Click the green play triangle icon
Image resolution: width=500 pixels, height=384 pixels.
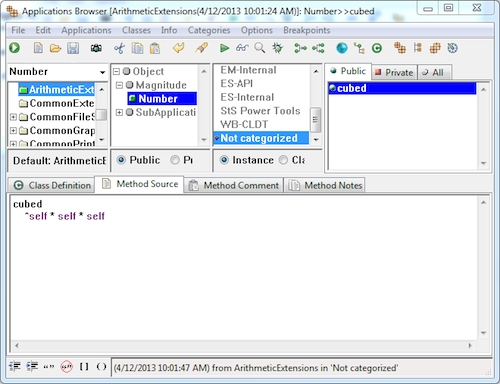(x=224, y=48)
